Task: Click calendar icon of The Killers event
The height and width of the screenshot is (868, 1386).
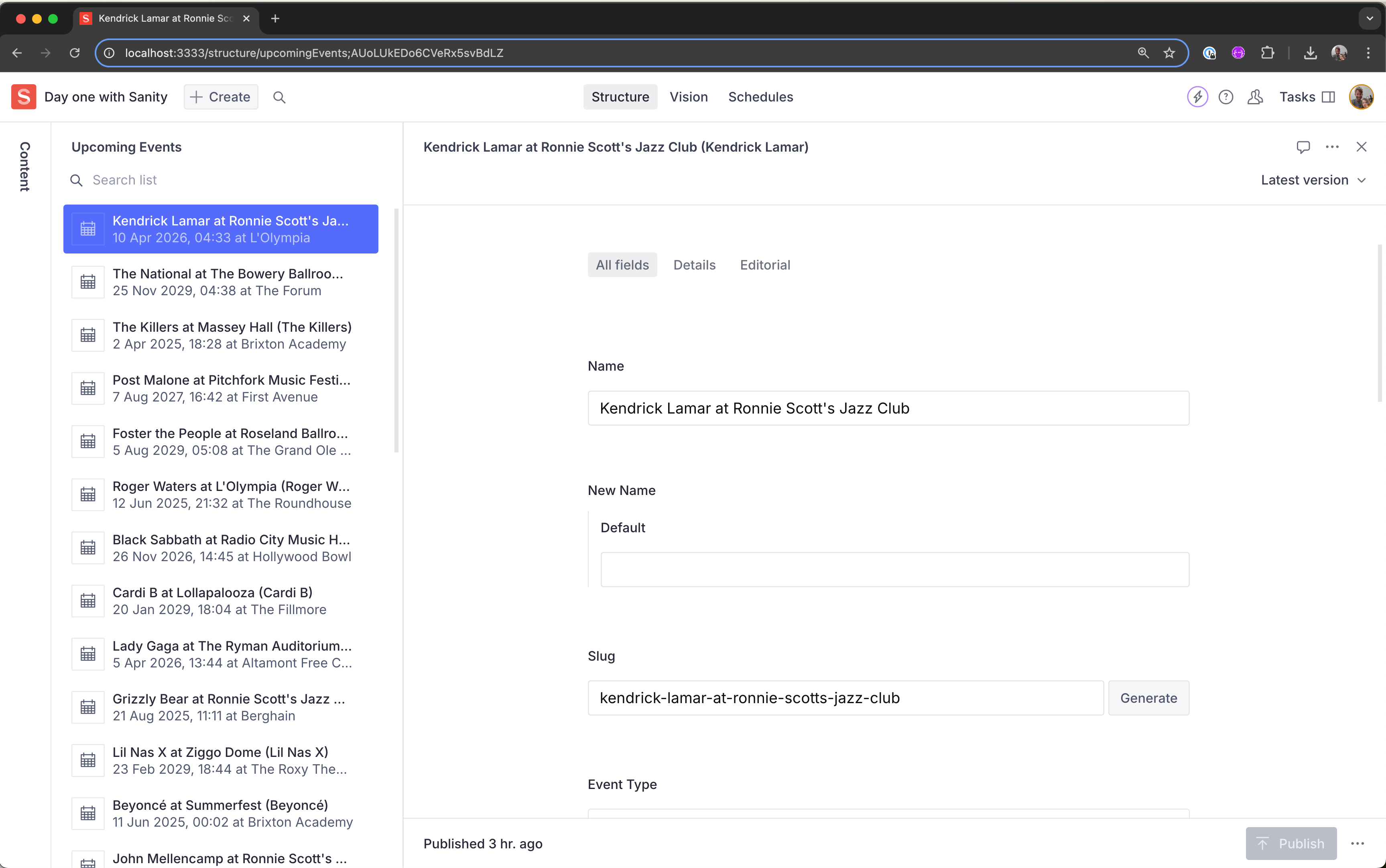Action: [88, 335]
